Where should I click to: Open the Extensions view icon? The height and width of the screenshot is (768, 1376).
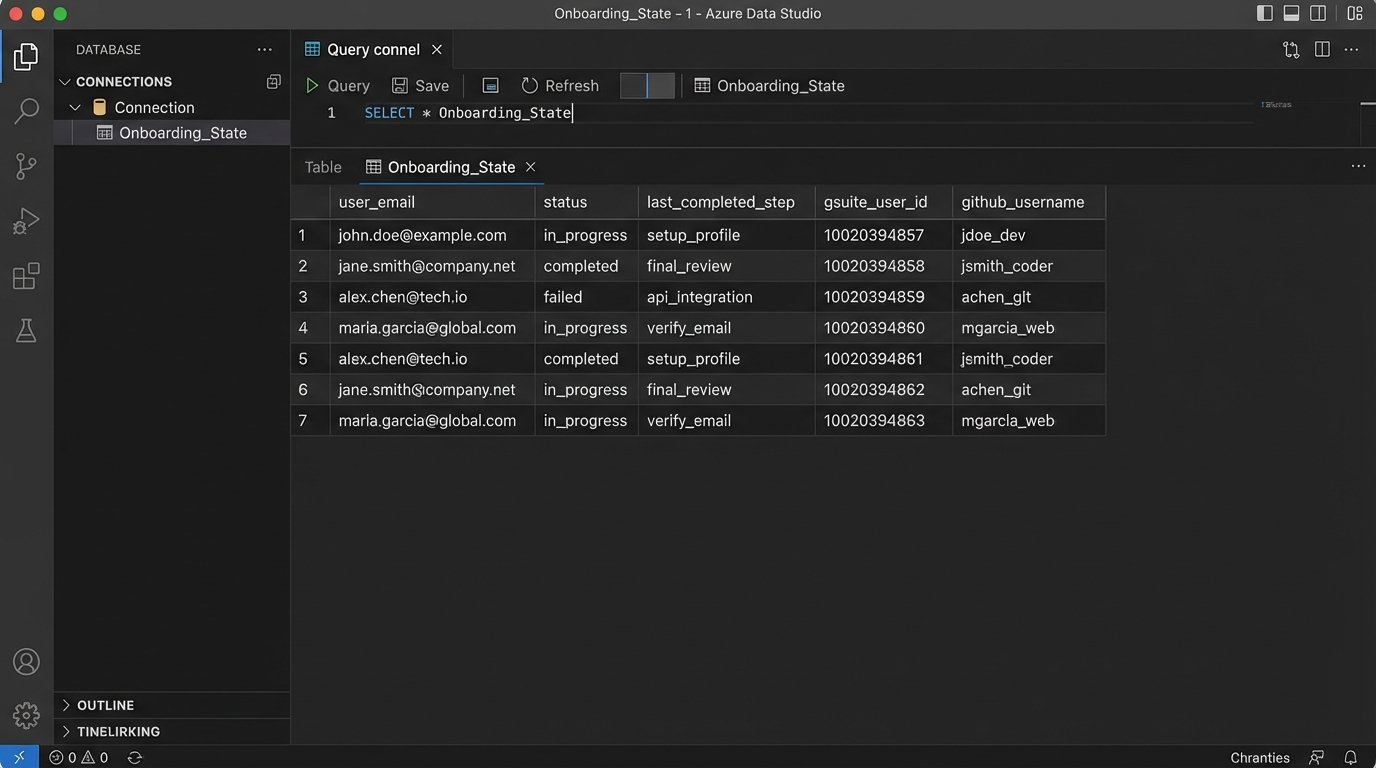point(26,276)
